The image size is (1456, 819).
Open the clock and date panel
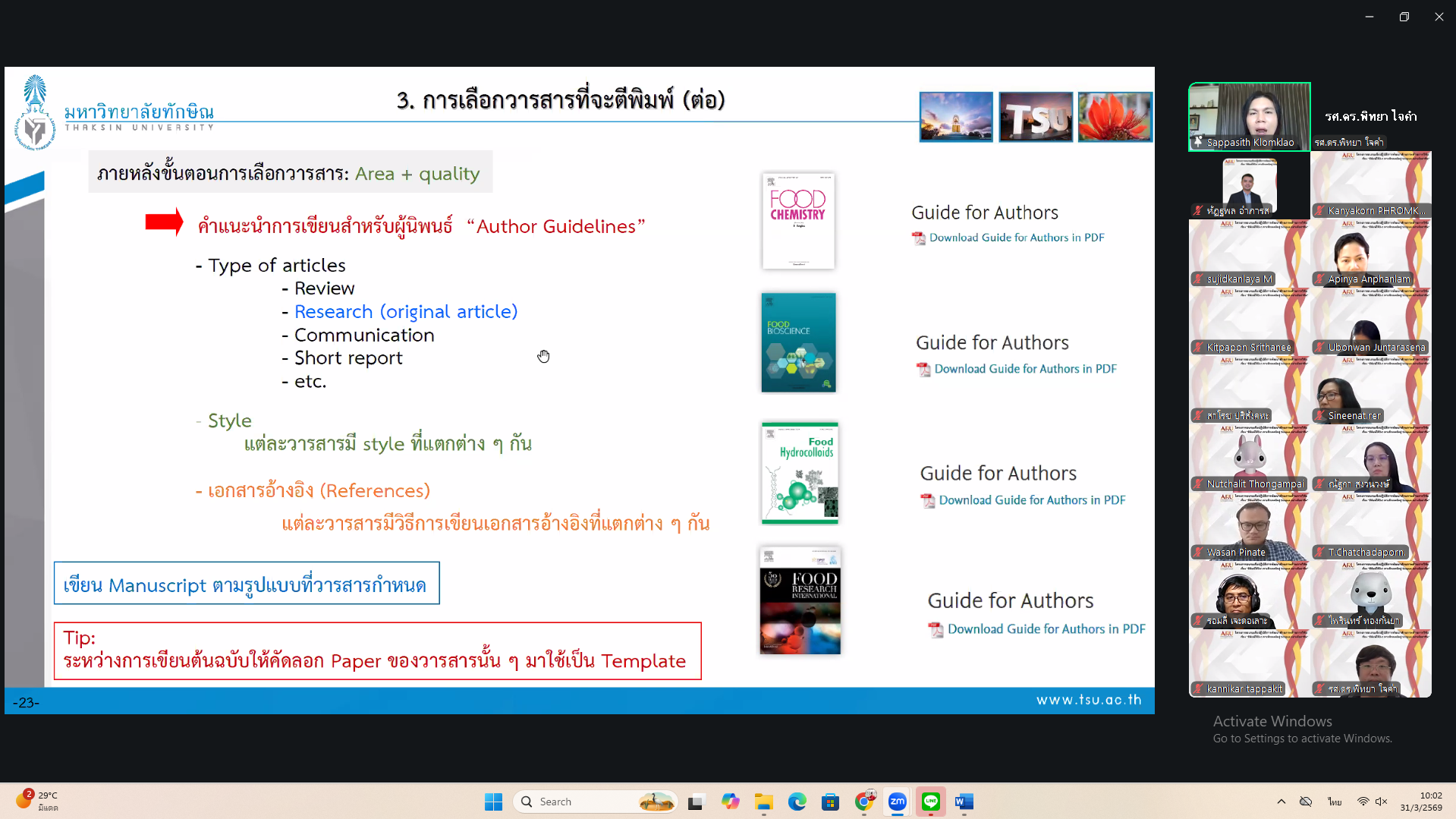[1420, 802]
